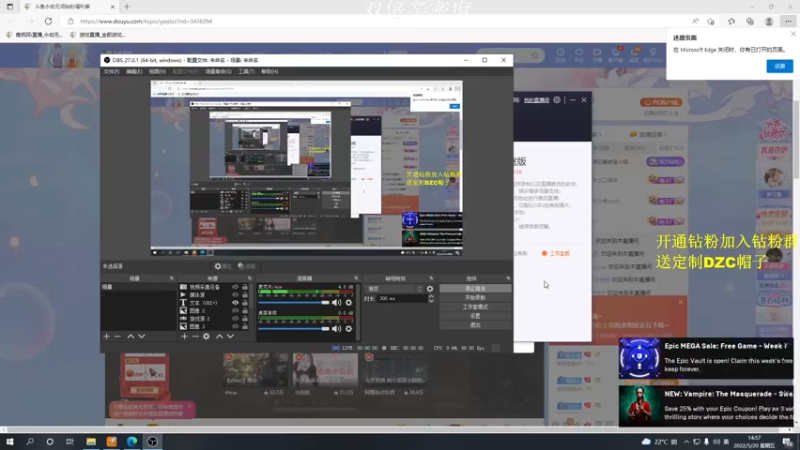Open OBS Studio from the taskbar
Image resolution: width=800 pixels, height=450 pixels.
pyautogui.click(x=153, y=442)
